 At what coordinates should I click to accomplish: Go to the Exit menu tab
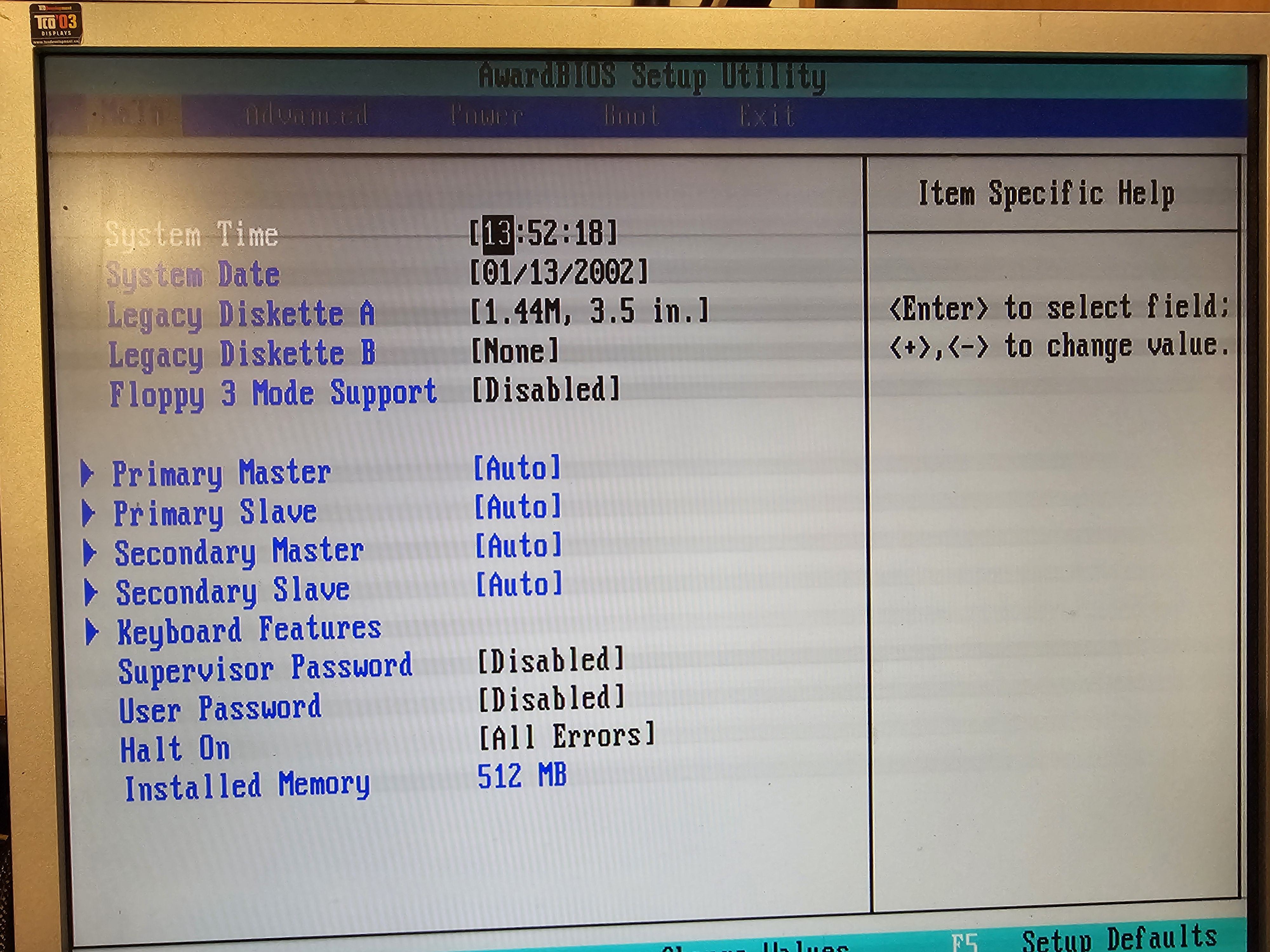coord(766,116)
